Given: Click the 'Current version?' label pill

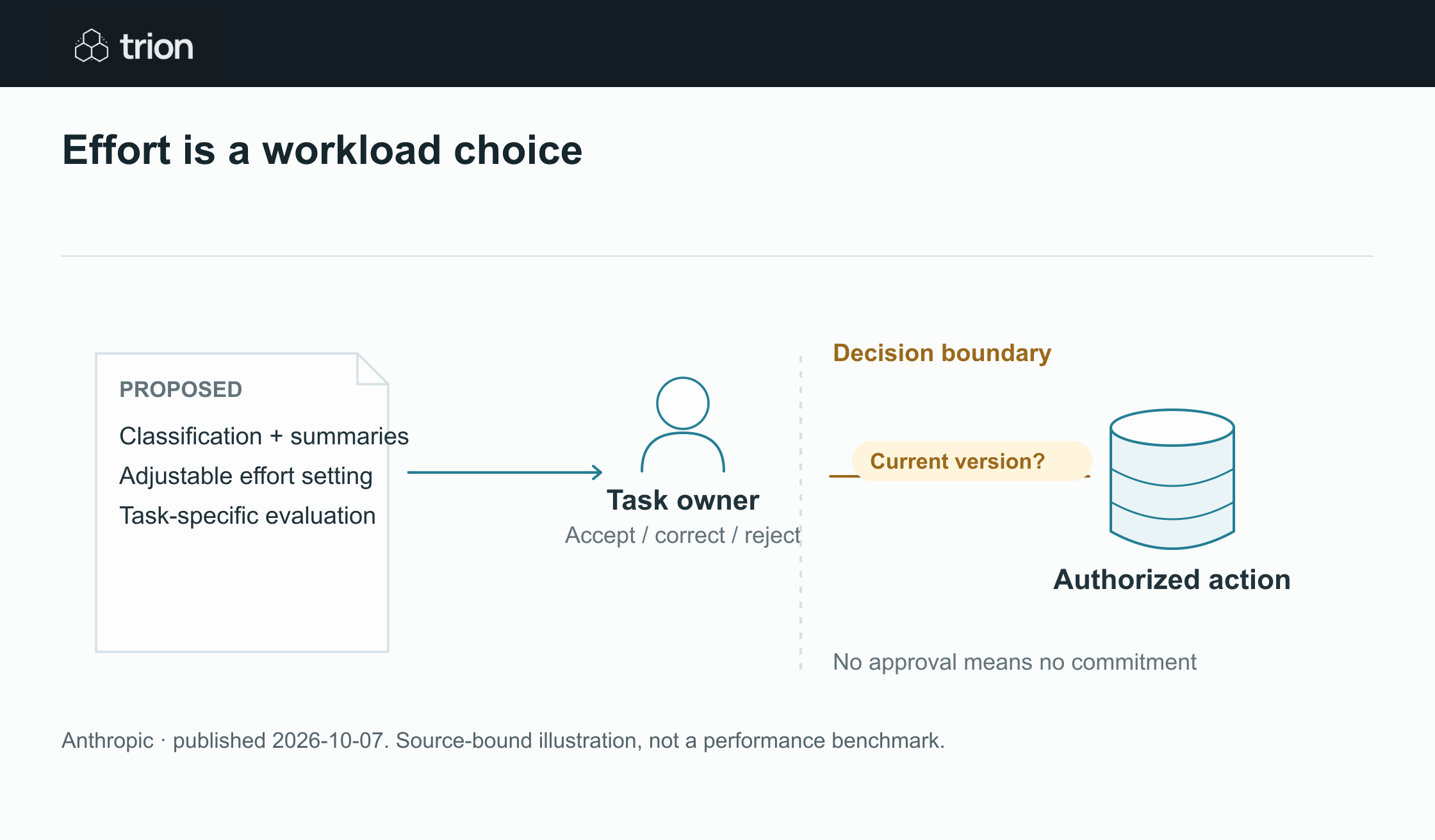Looking at the screenshot, I should click(972, 461).
